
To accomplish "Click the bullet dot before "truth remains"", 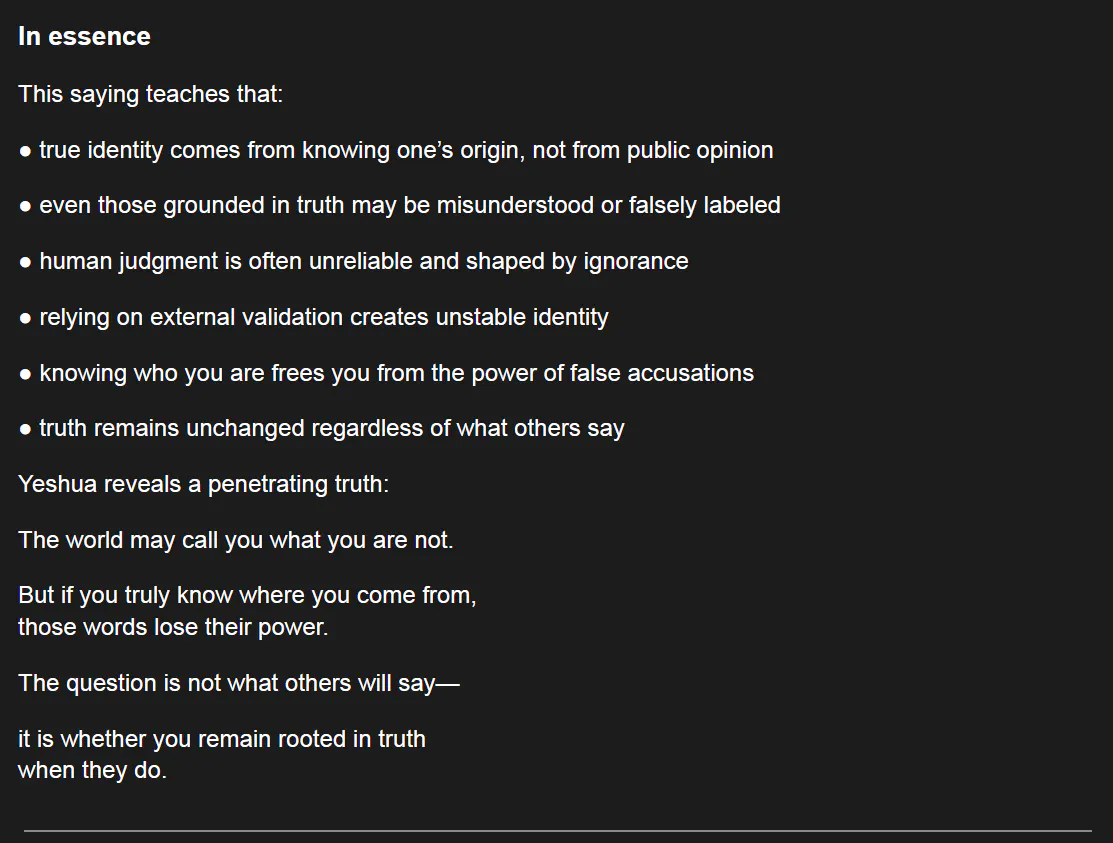I will point(25,430).
